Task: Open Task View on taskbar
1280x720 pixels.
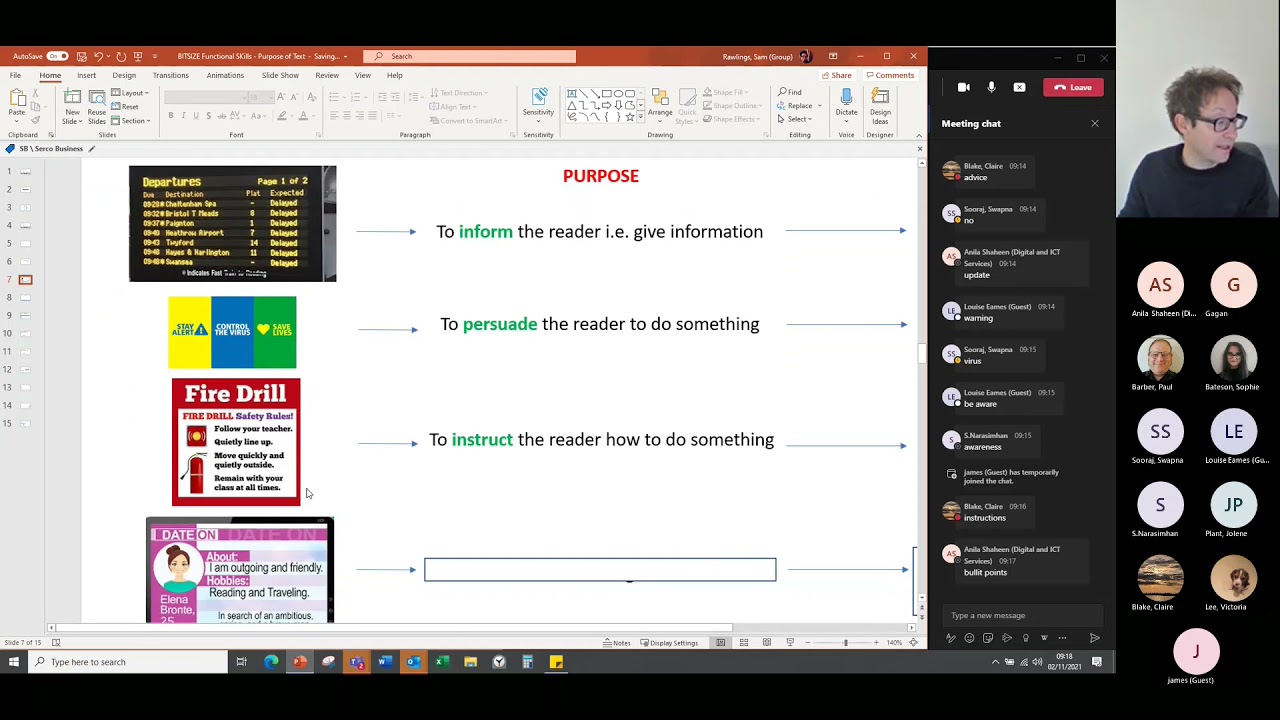Action: pos(241,662)
